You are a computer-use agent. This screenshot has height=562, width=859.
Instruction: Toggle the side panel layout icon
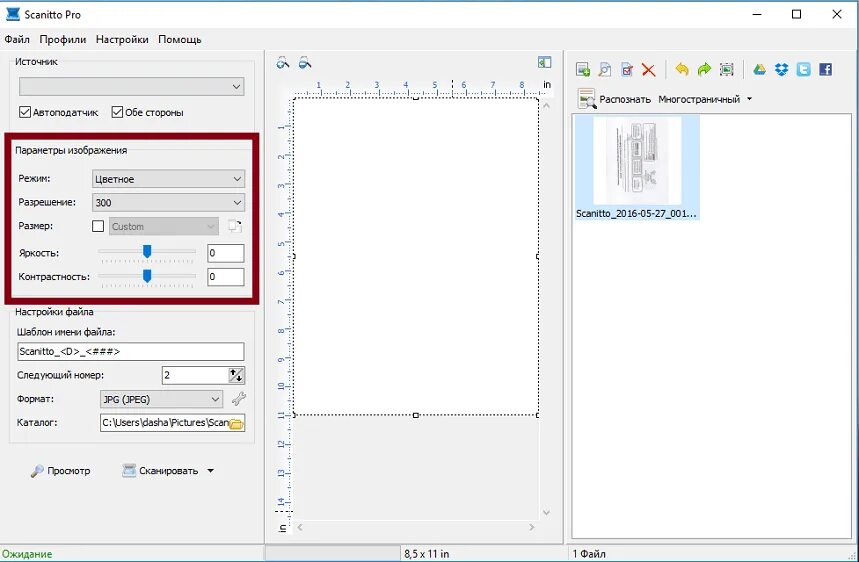[x=544, y=62]
